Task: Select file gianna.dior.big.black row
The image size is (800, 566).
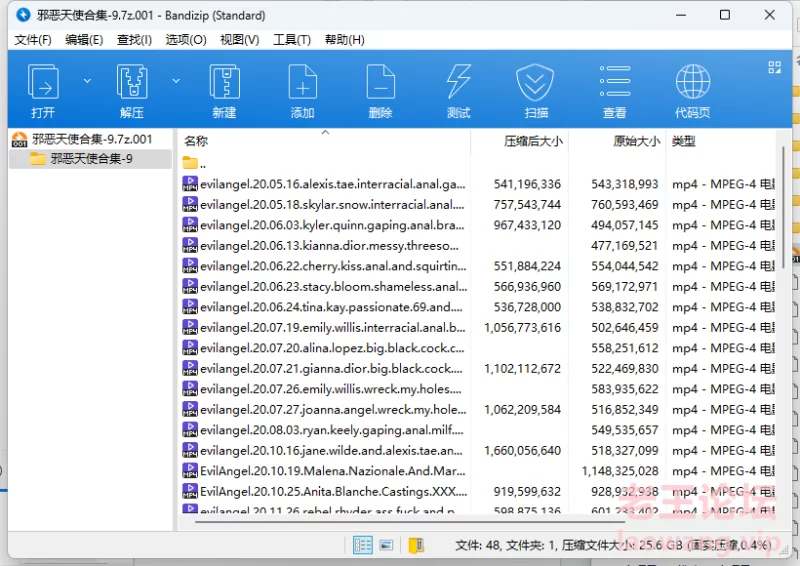Action: pyautogui.click(x=478, y=368)
